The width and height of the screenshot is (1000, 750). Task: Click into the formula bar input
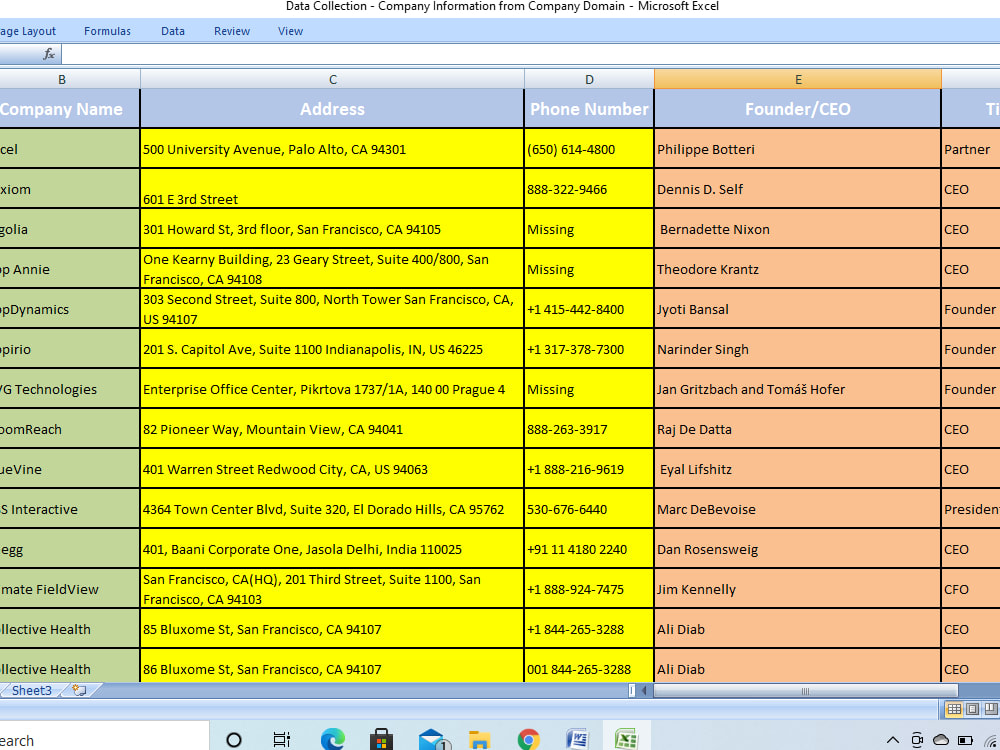point(529,54)
